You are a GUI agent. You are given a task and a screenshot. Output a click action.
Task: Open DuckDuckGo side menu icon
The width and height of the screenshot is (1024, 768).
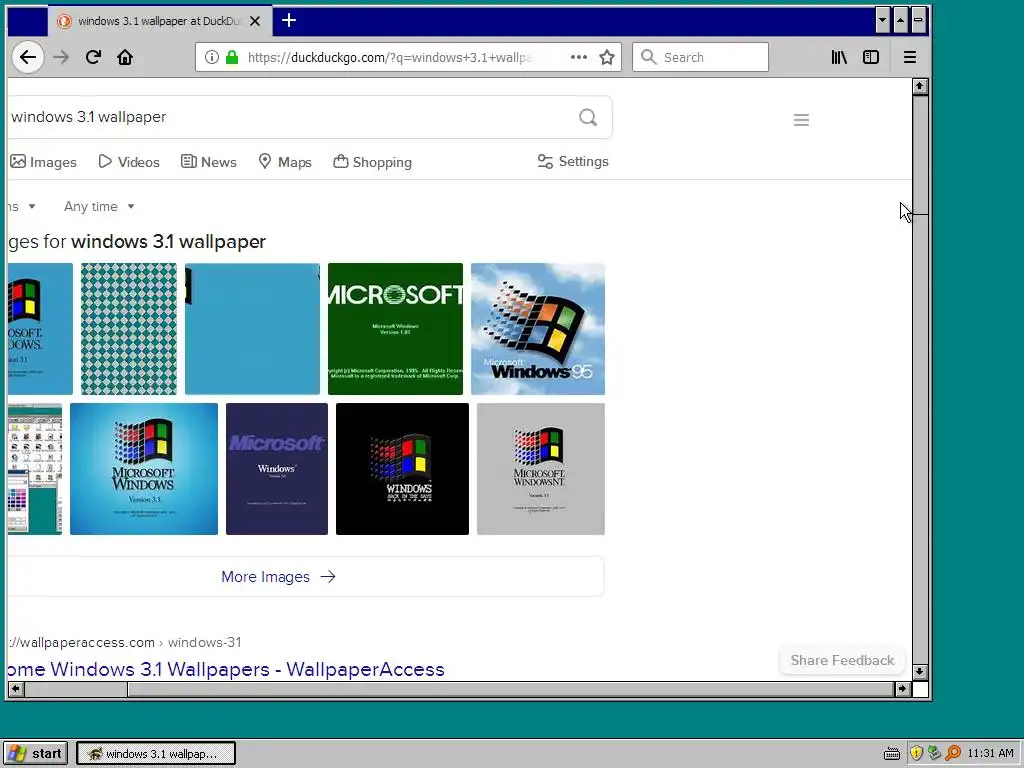[x=801, y=120]
